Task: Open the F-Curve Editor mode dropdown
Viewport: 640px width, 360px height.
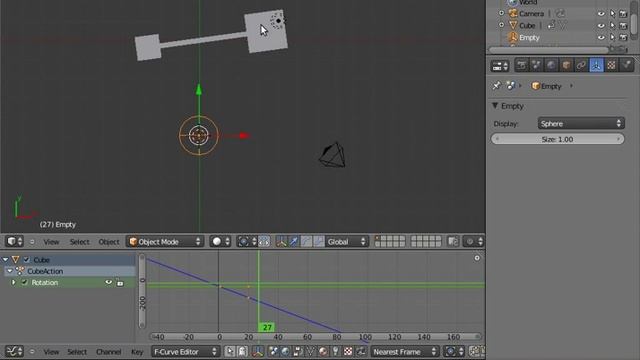Action: tap(185, 351)
